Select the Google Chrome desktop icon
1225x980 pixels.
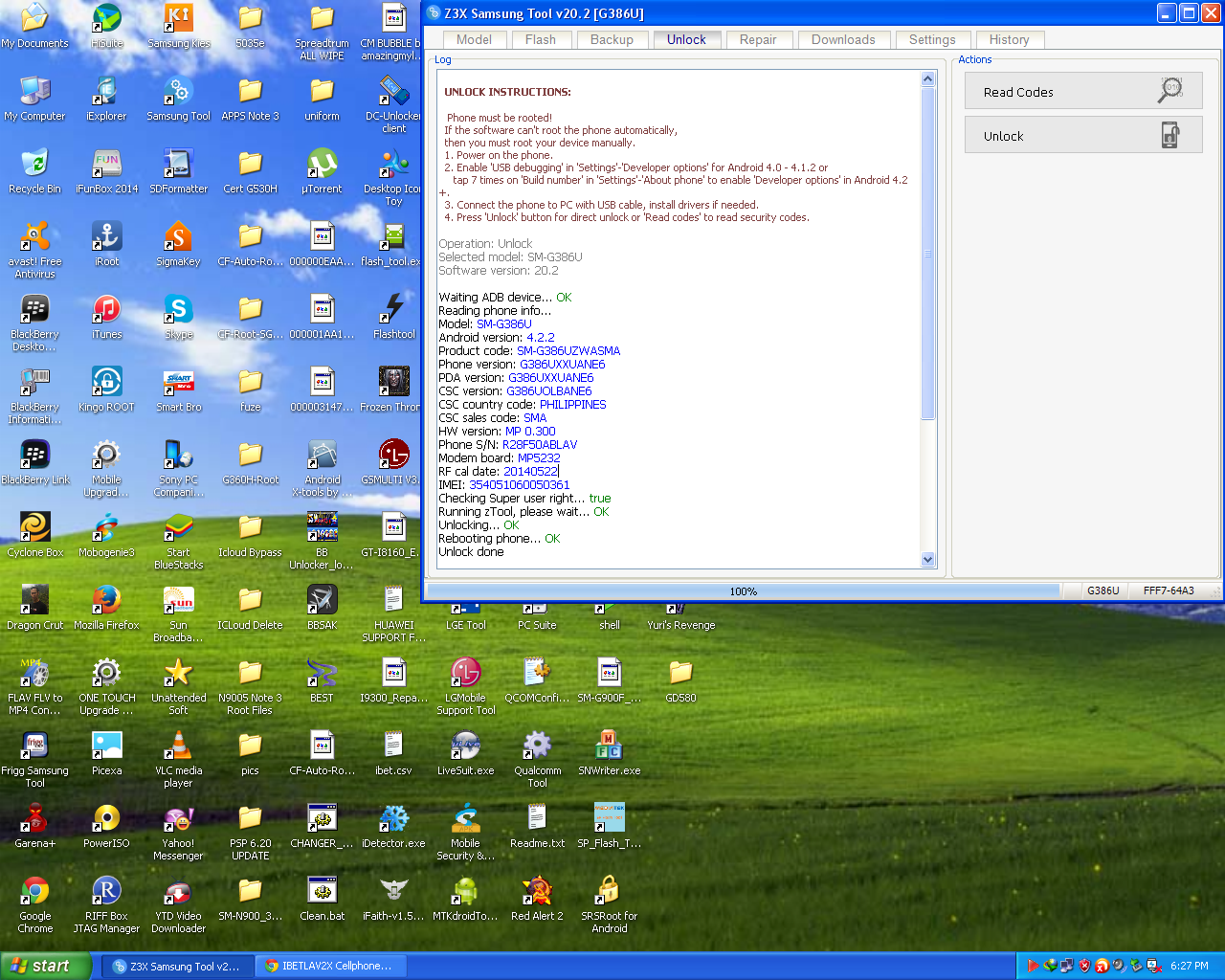[x=34, y=892]
